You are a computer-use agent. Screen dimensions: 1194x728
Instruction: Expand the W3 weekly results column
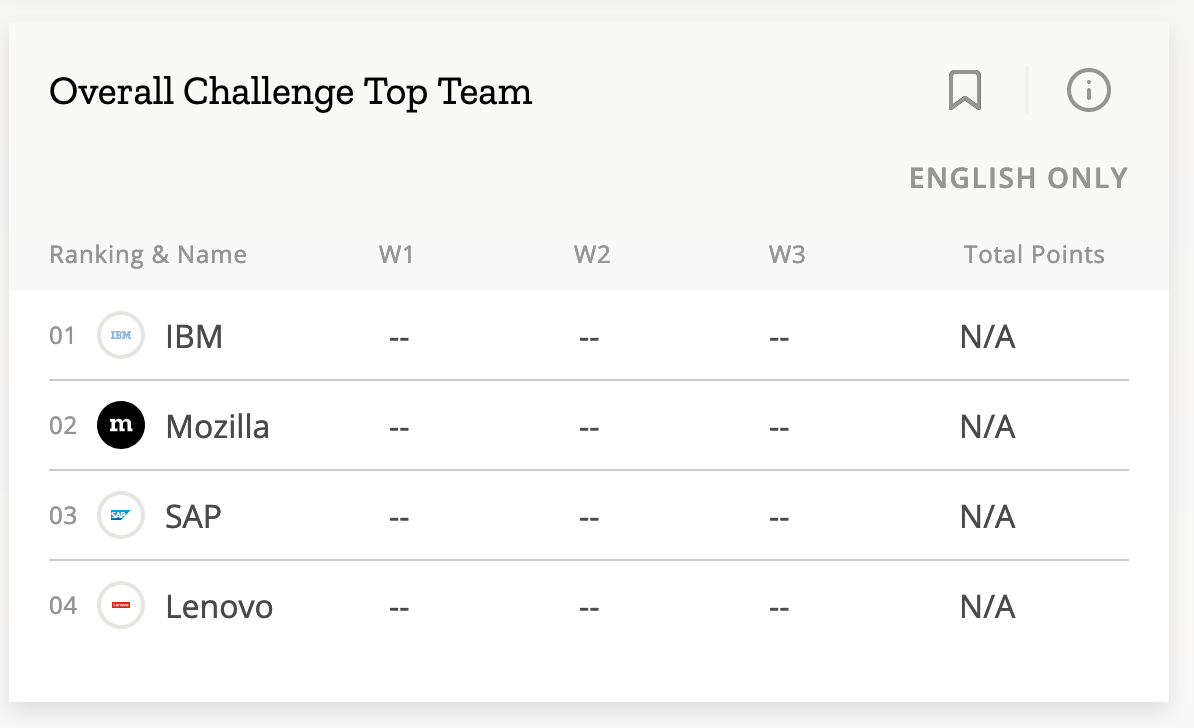[786, 254]
